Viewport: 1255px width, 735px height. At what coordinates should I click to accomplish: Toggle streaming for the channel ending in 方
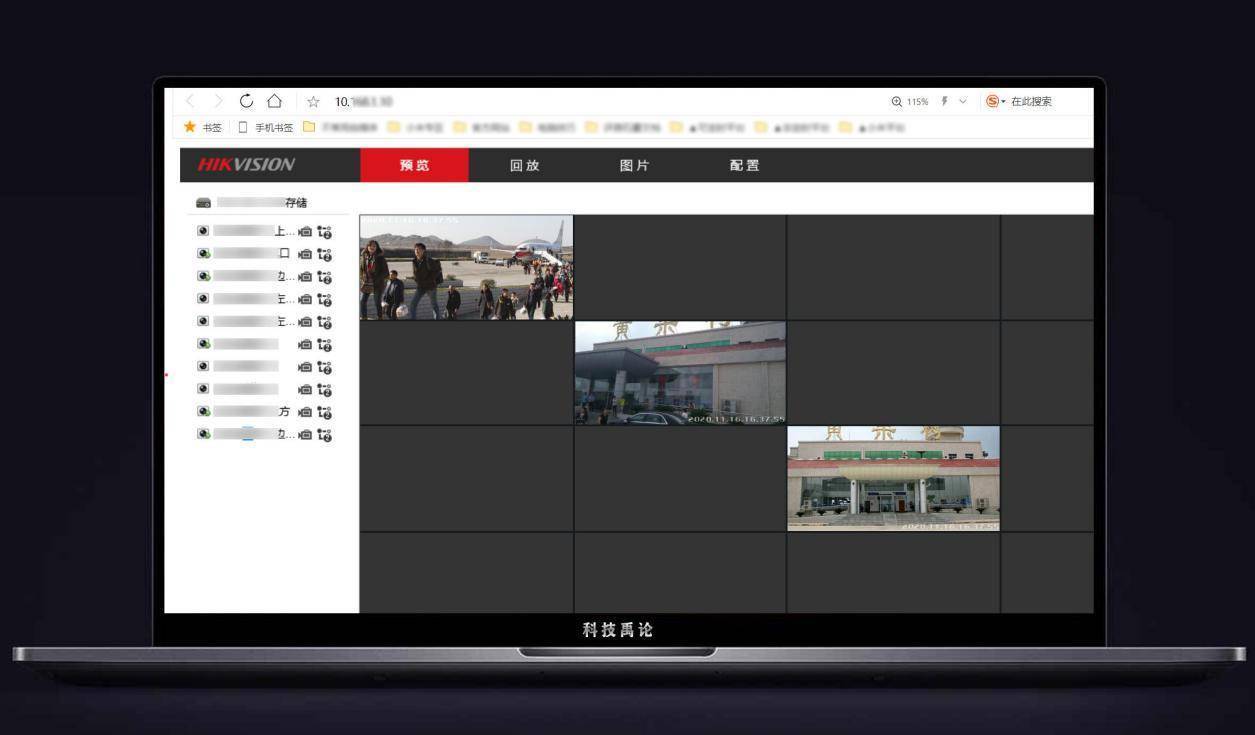coord(306,411)
